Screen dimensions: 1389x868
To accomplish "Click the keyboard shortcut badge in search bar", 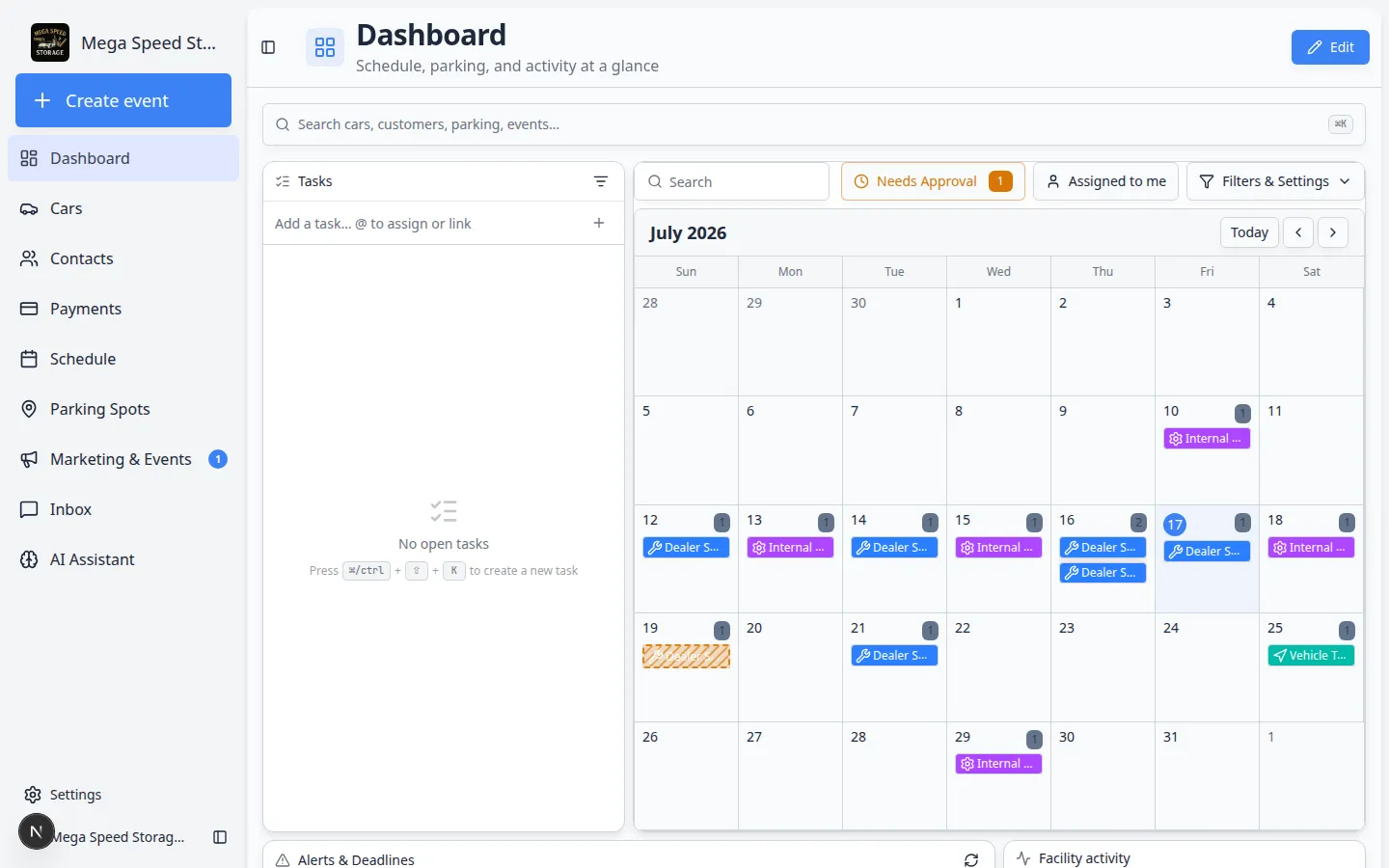I will click(1341, 123).
